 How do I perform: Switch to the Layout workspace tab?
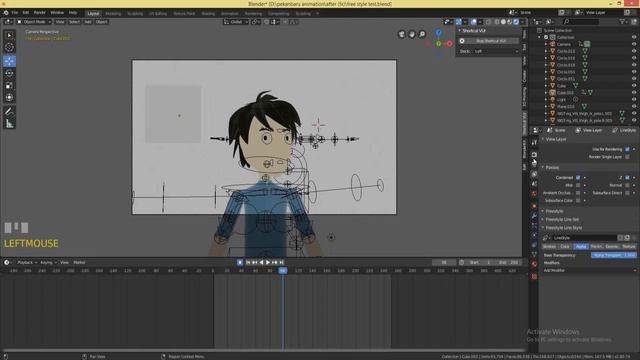93,13
